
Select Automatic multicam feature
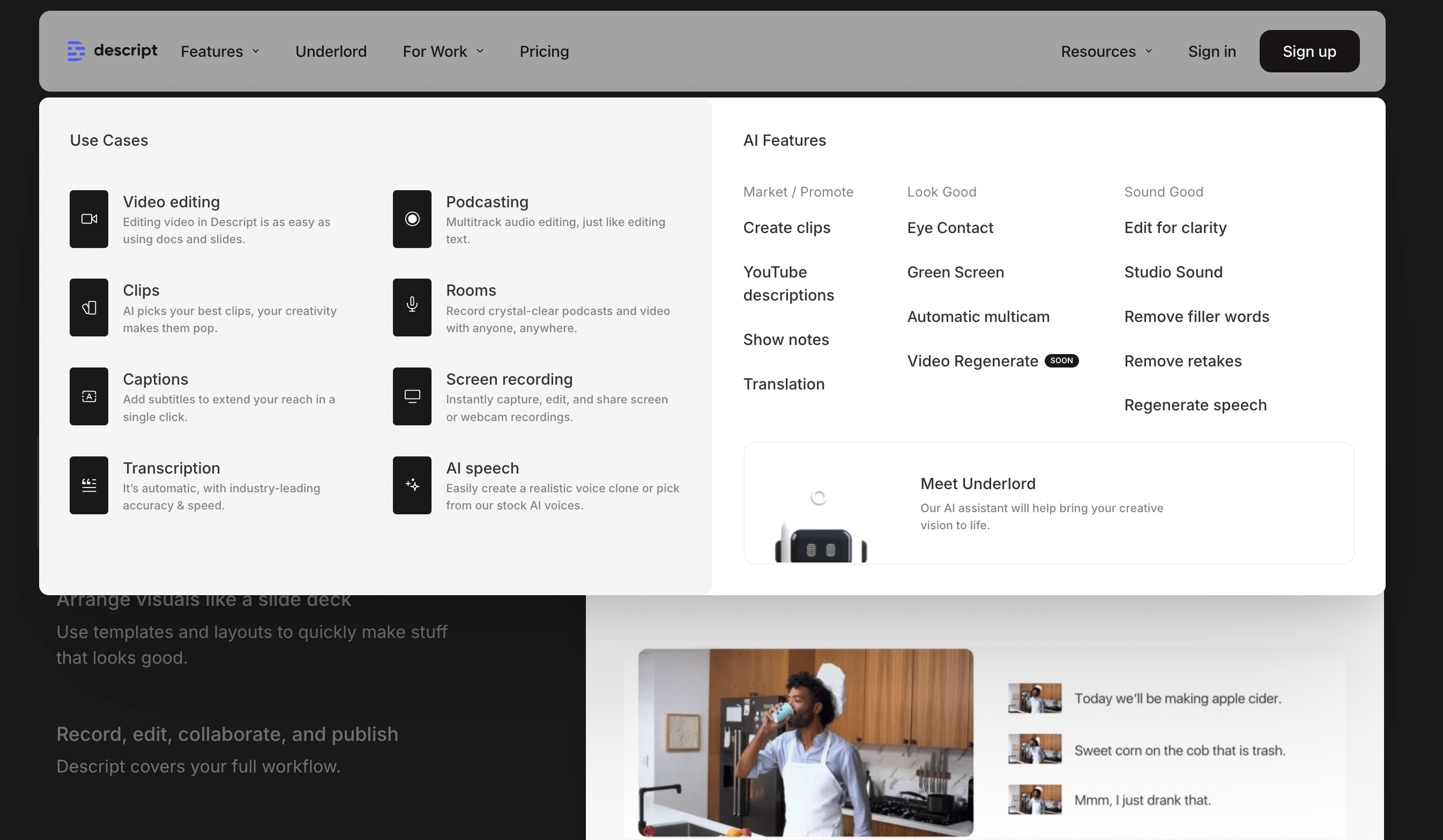(978, 317)
